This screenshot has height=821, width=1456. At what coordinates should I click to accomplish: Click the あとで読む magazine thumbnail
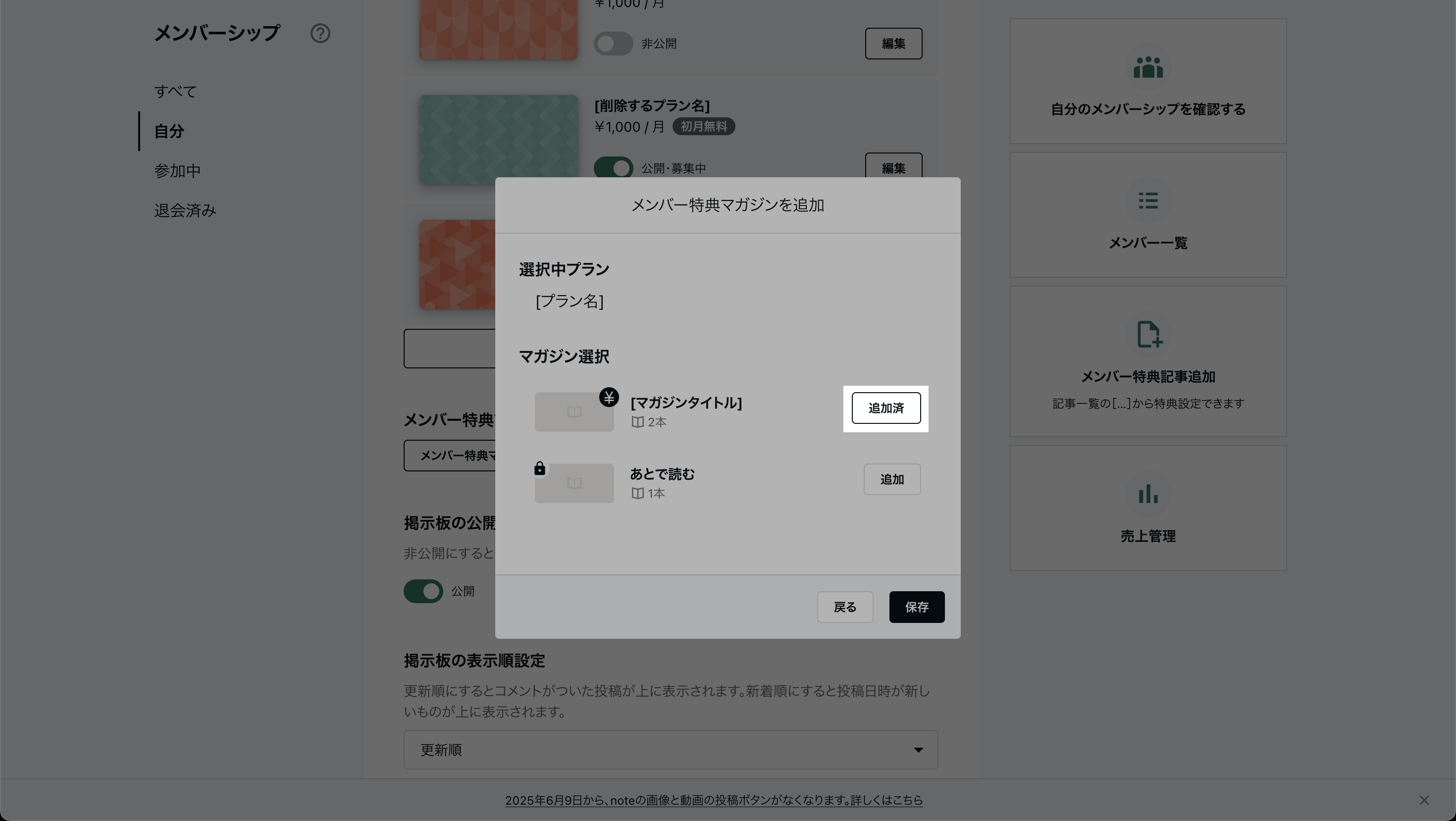tap(574, 483)
